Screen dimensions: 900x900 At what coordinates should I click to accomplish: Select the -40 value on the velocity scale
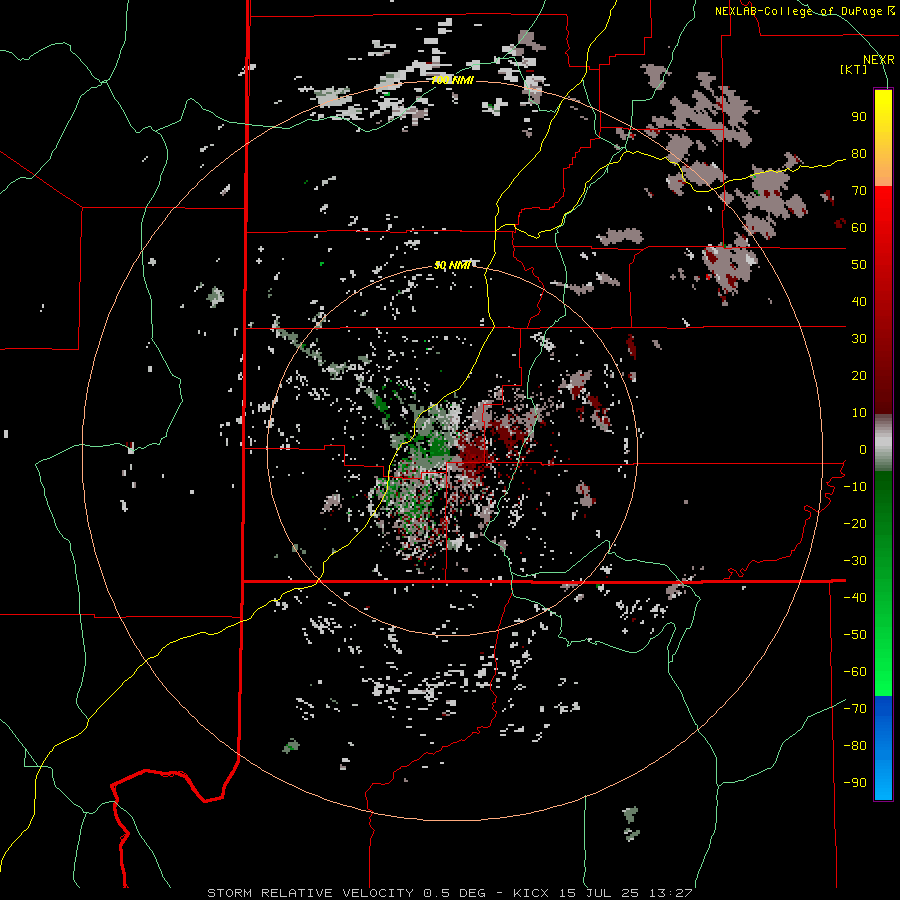pos(855,598)
